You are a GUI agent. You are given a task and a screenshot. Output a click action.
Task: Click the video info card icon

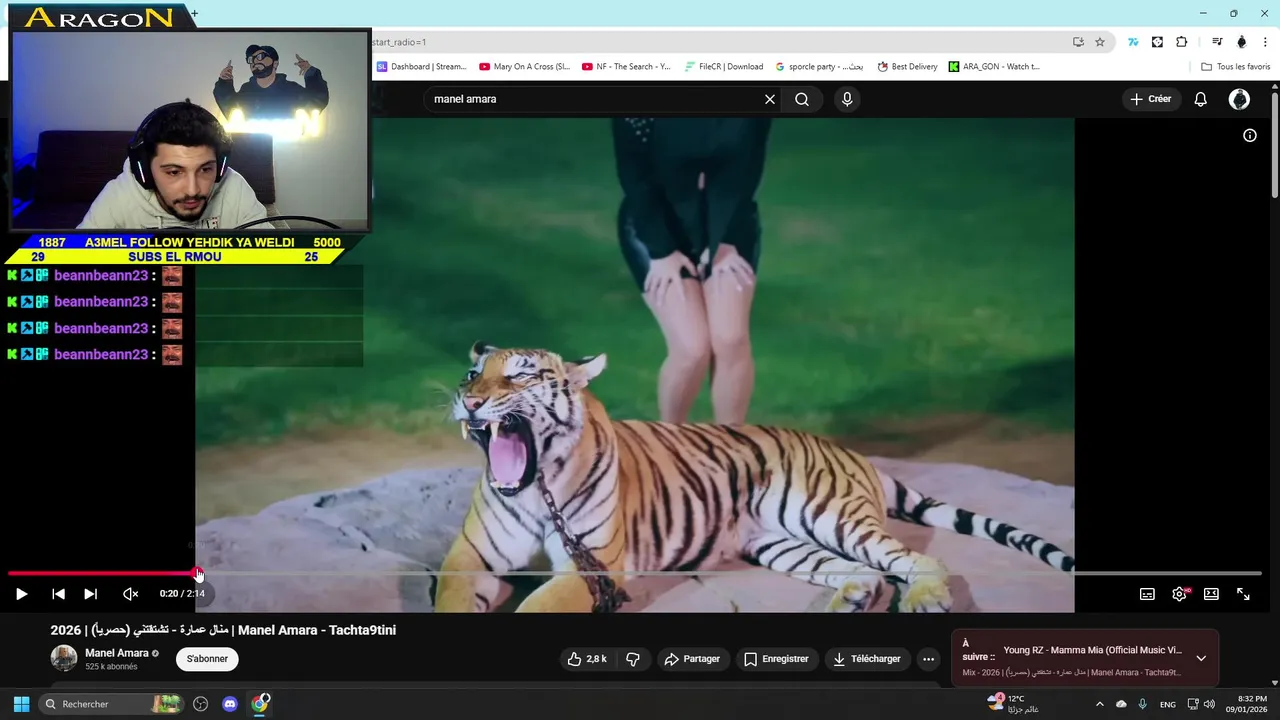coord(1250,135)
